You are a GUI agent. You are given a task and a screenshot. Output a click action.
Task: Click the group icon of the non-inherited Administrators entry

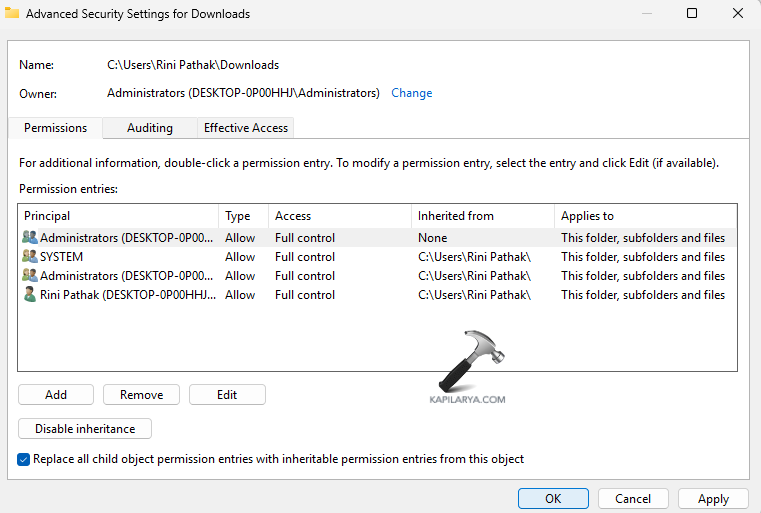click(30, 238)
